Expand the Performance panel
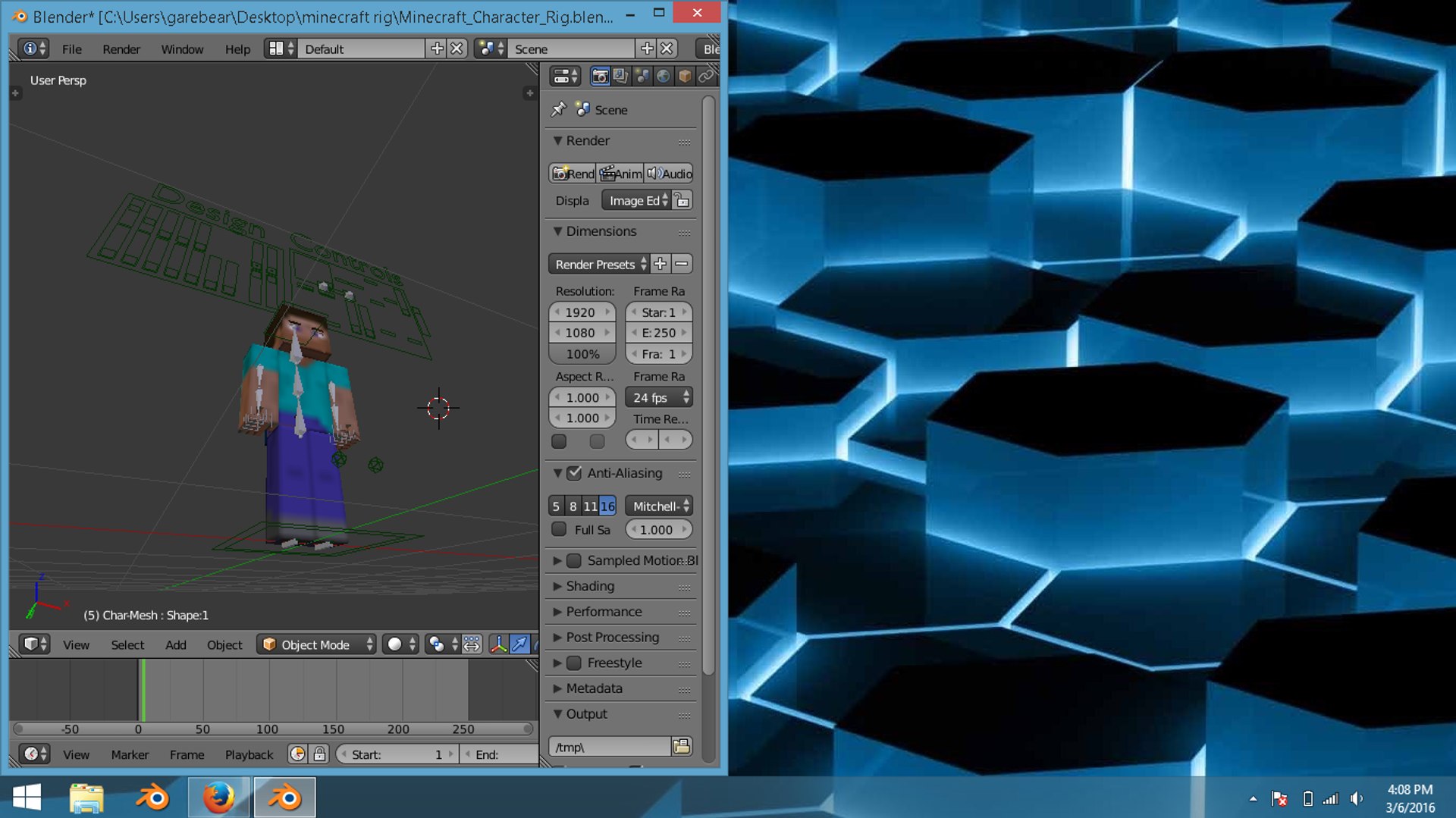1456x818 pixels. point(557,612)
